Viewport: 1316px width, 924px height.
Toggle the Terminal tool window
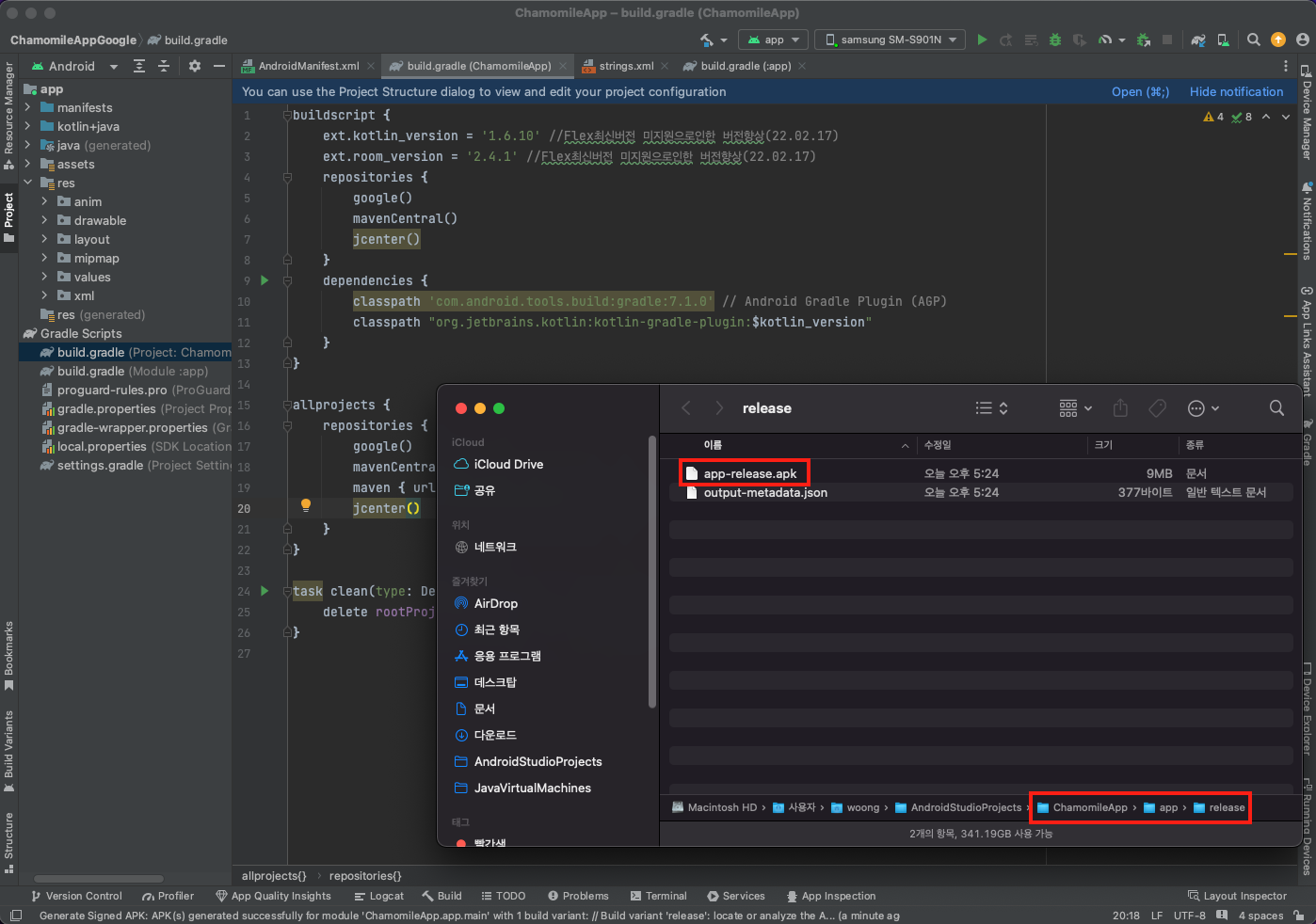[658, 896]
